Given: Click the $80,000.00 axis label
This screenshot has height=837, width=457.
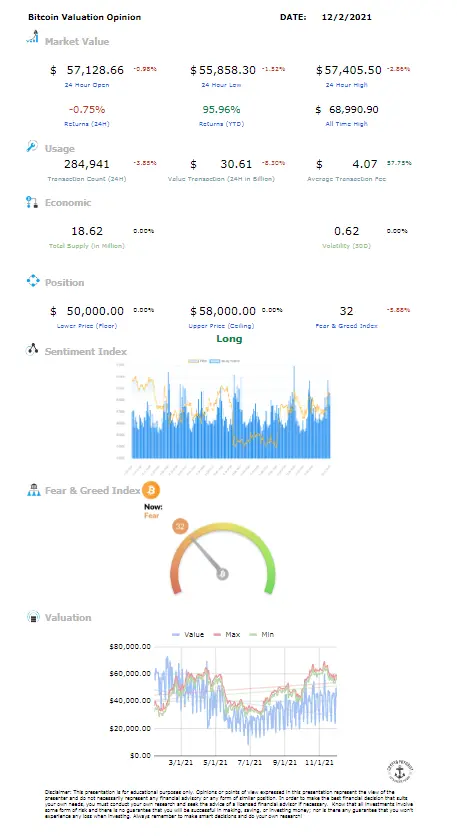Looking at the screenshot, I should [x=130, y=647].
